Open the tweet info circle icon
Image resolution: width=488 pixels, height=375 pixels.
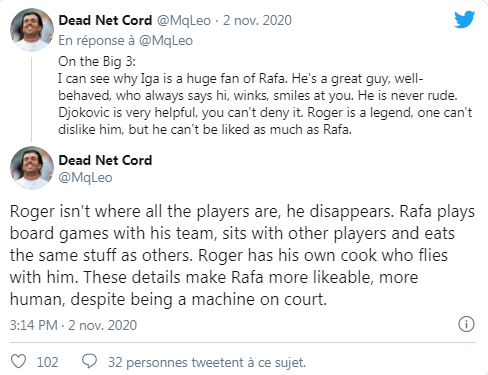point(466,324)
